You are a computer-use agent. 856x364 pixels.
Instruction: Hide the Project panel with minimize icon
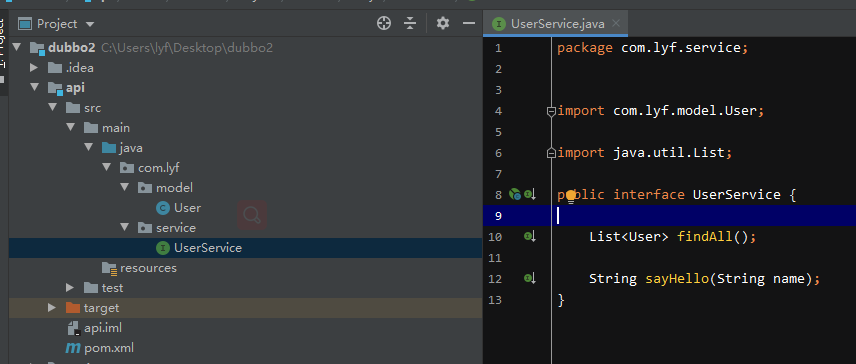pyautogui.click(x=468, y=23)
